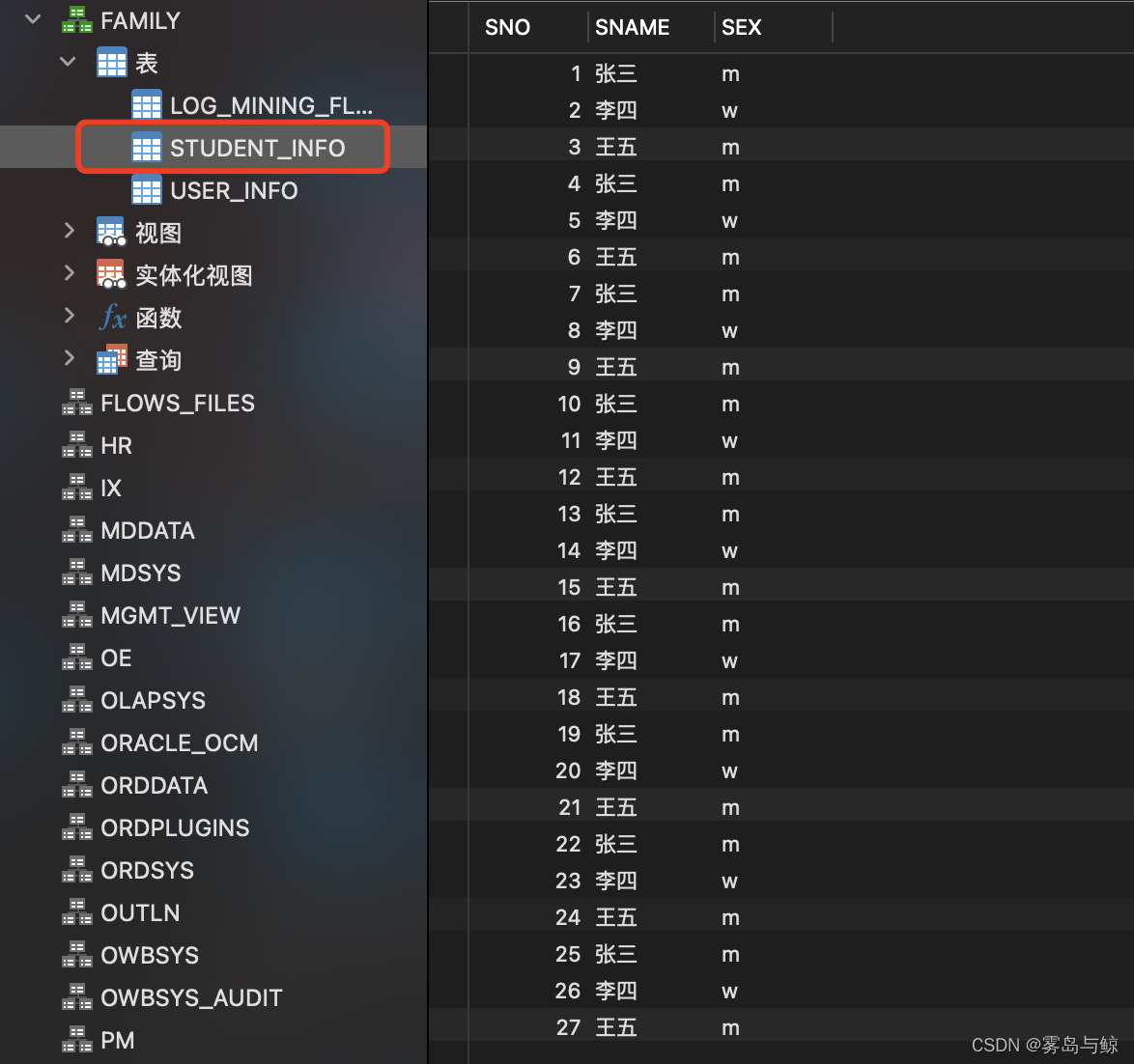Open the 查询 queries icon
Screen dimensions: 1134x1064
(x=111, y=359)
